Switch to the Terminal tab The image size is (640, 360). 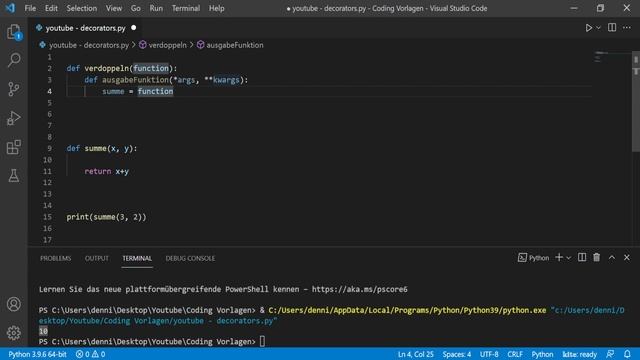(x=137, y=258)
